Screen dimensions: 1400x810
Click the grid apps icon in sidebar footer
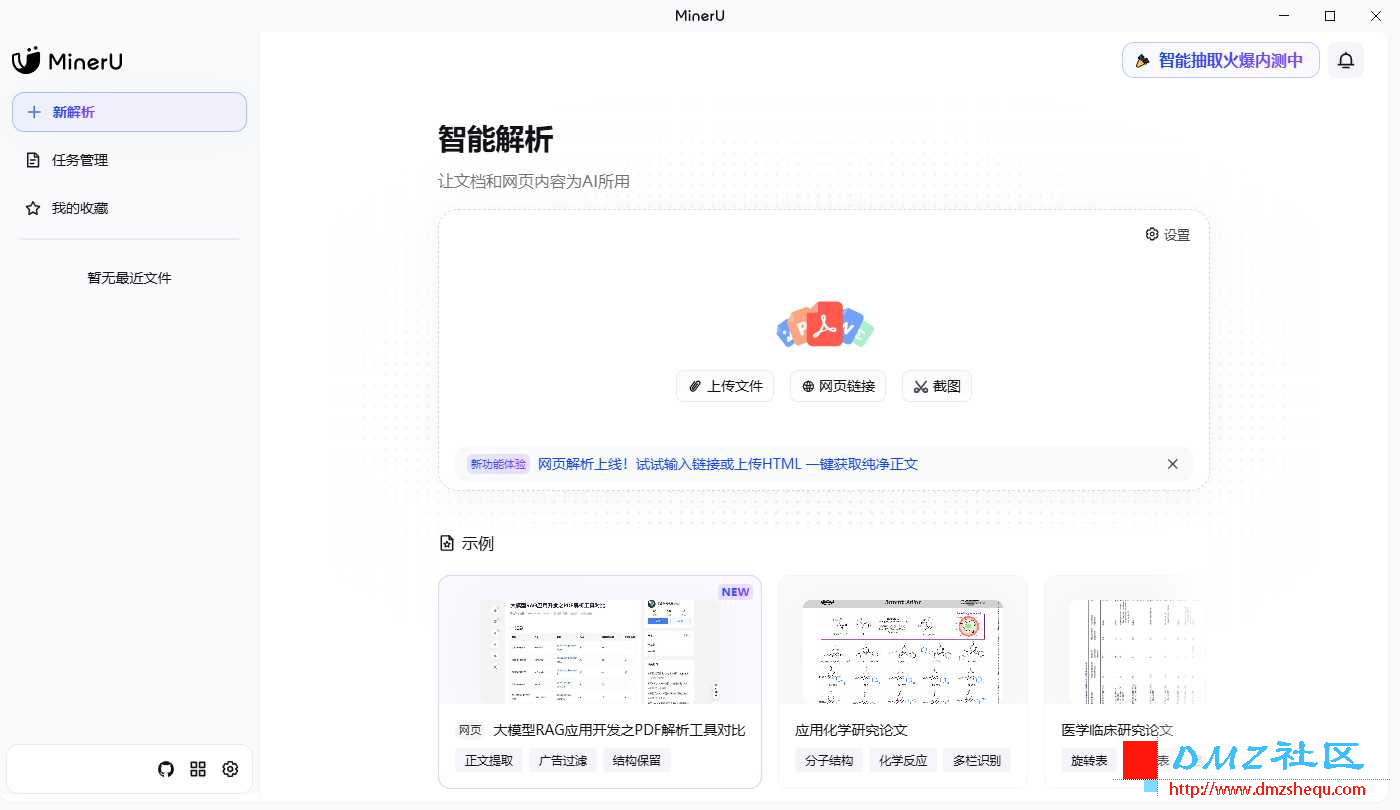click(198, 769)
